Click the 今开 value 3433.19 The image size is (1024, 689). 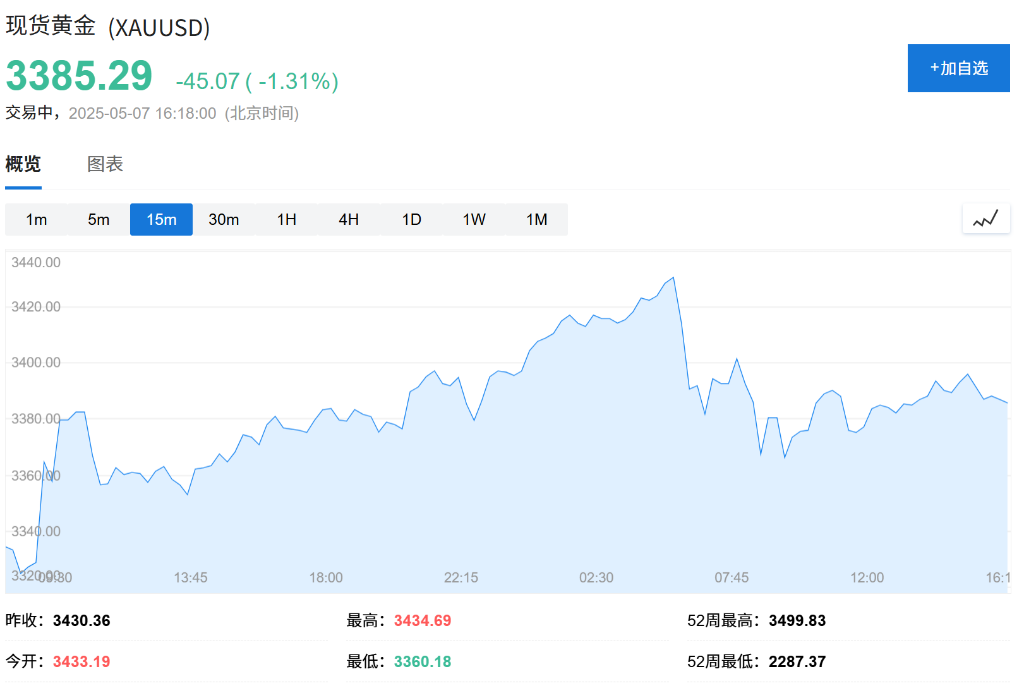(82, 662)
